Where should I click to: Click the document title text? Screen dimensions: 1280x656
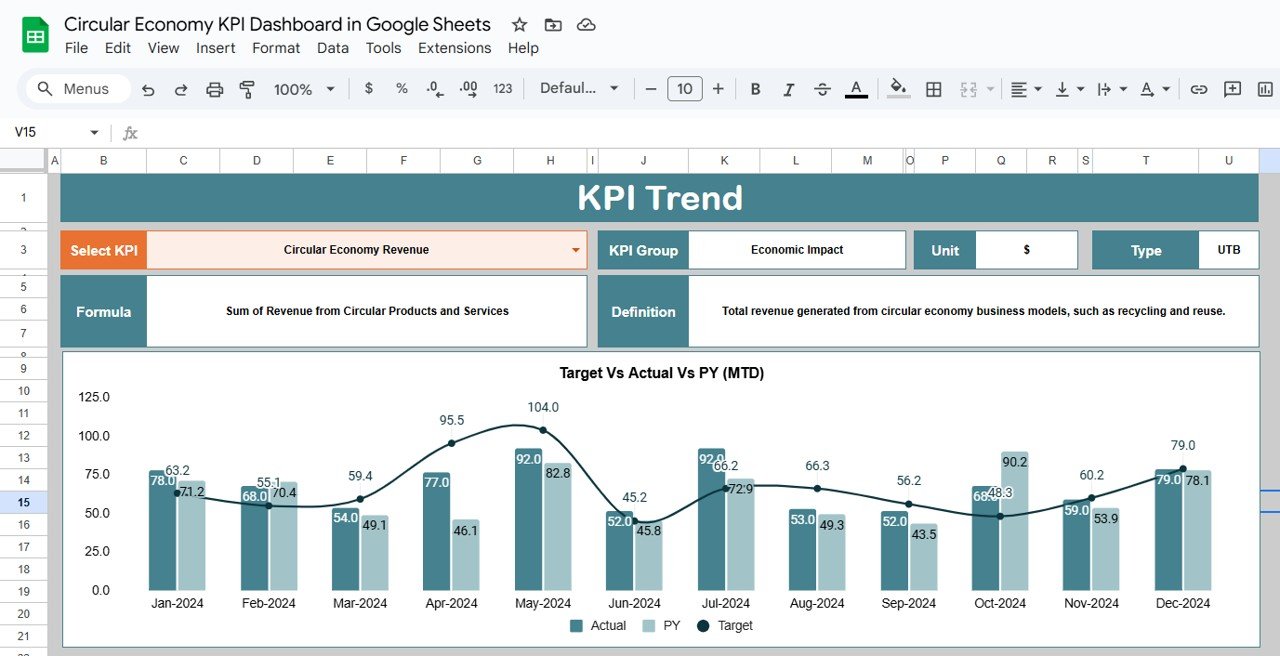(277, 24)
